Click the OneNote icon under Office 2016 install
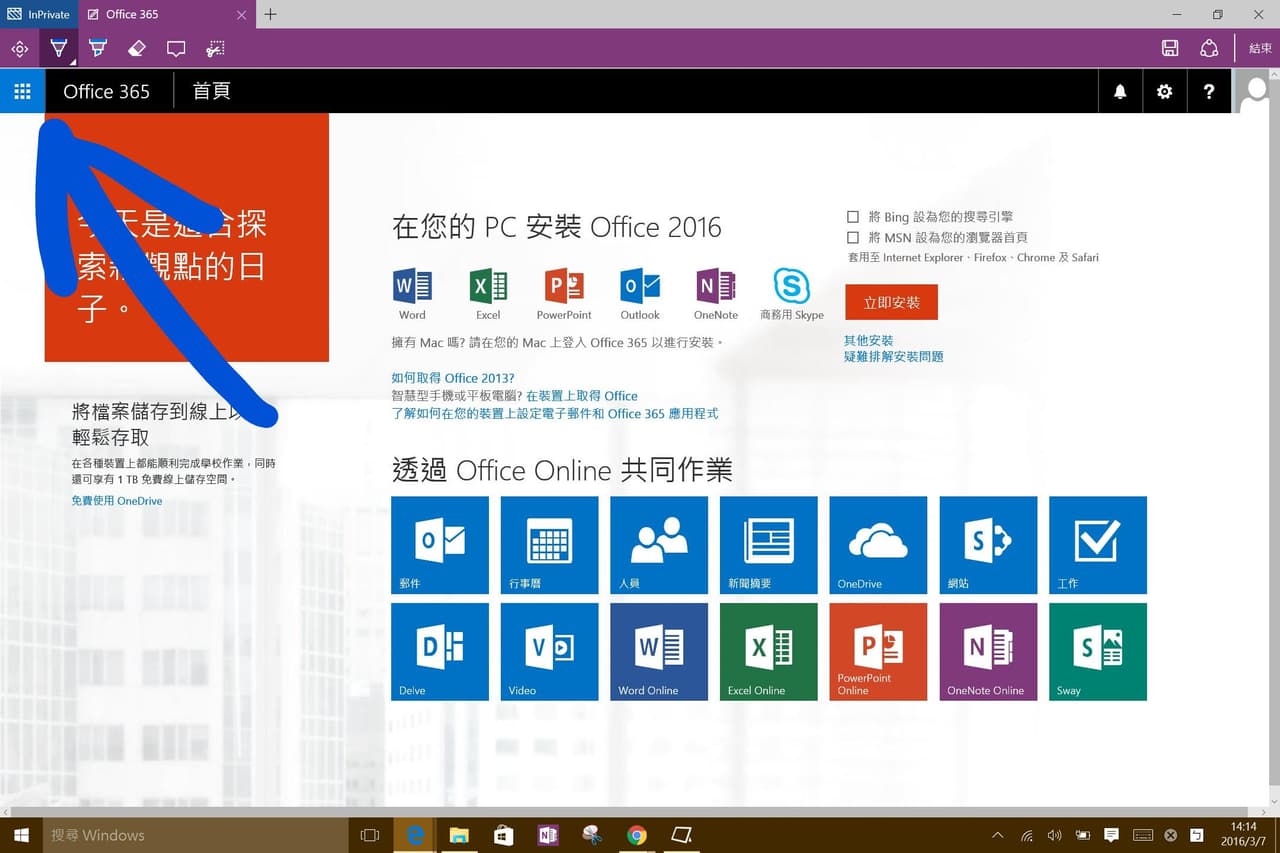 (x=716, y=286)
